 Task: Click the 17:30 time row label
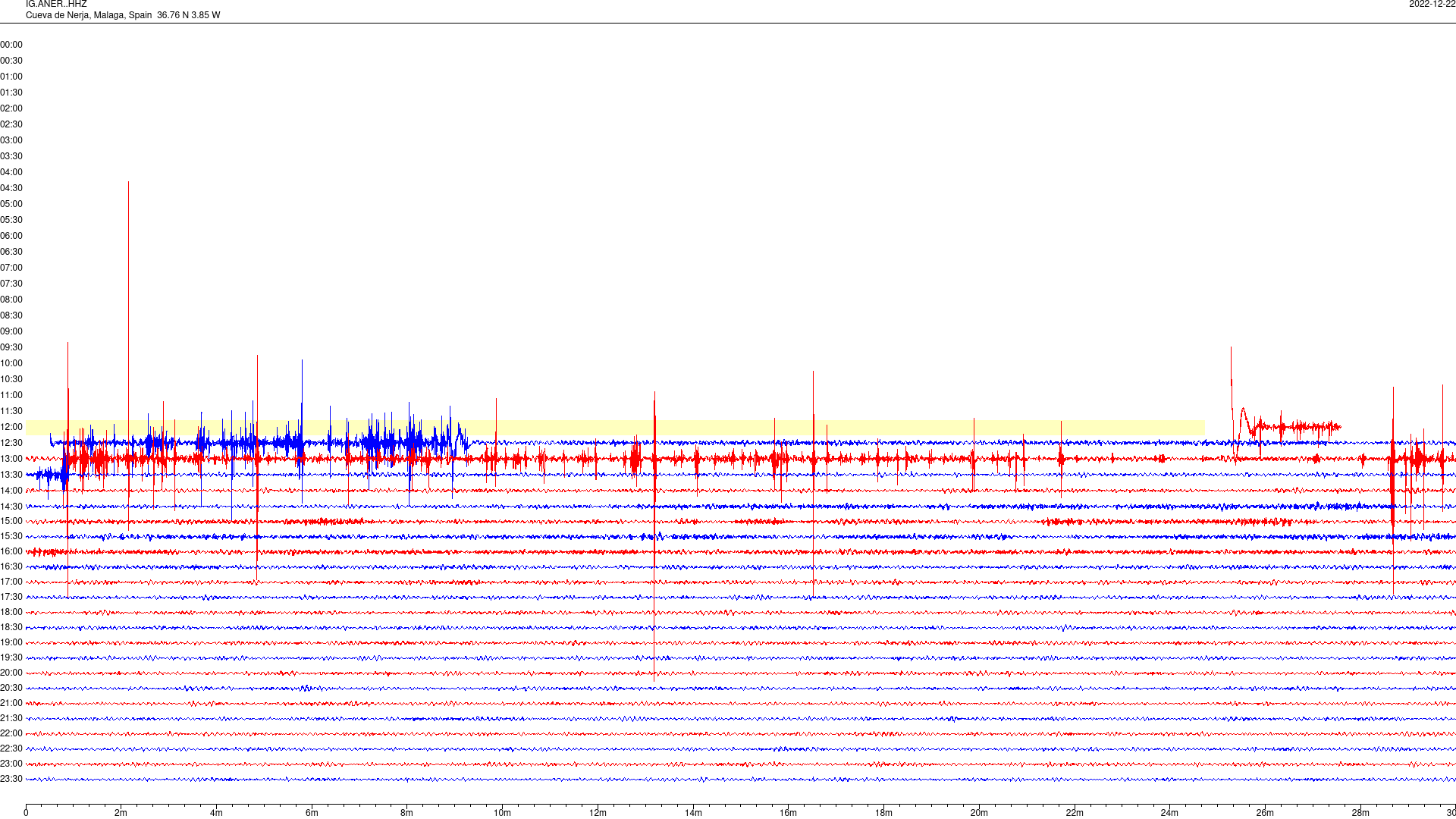pyautogui.click(x=11, y=597)
